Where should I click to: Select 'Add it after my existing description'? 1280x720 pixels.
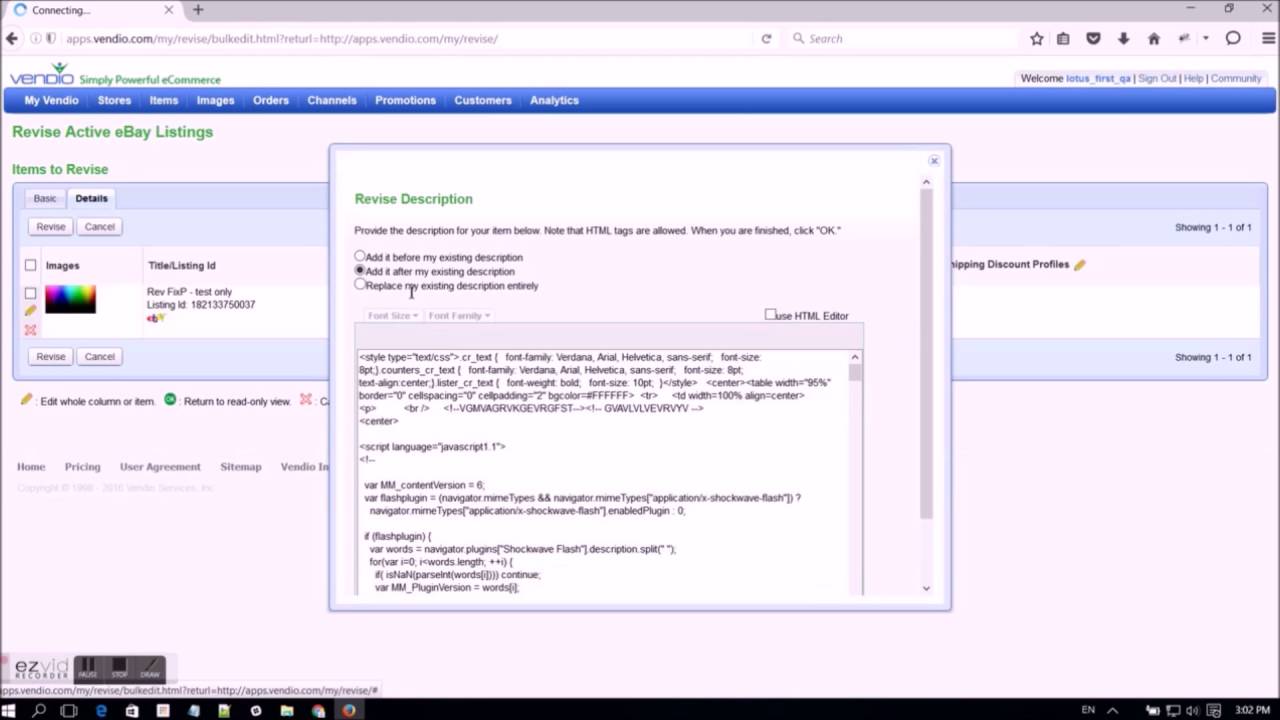coord(360,270)
